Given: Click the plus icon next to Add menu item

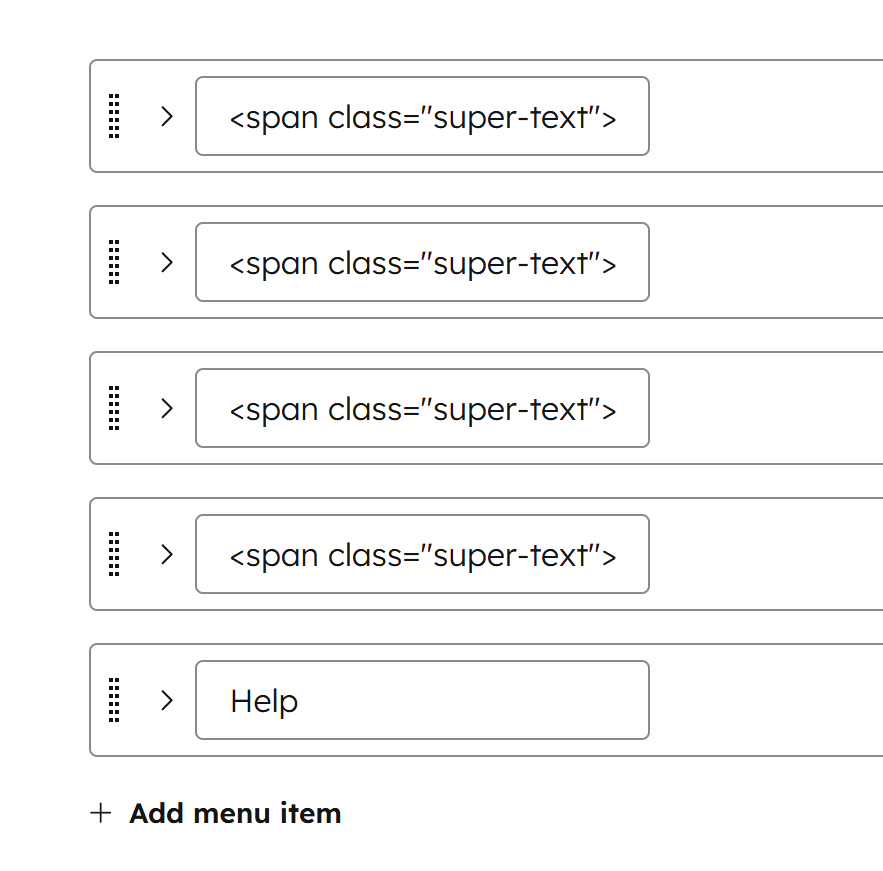Looking at the screenshot, I should point(101,813).
